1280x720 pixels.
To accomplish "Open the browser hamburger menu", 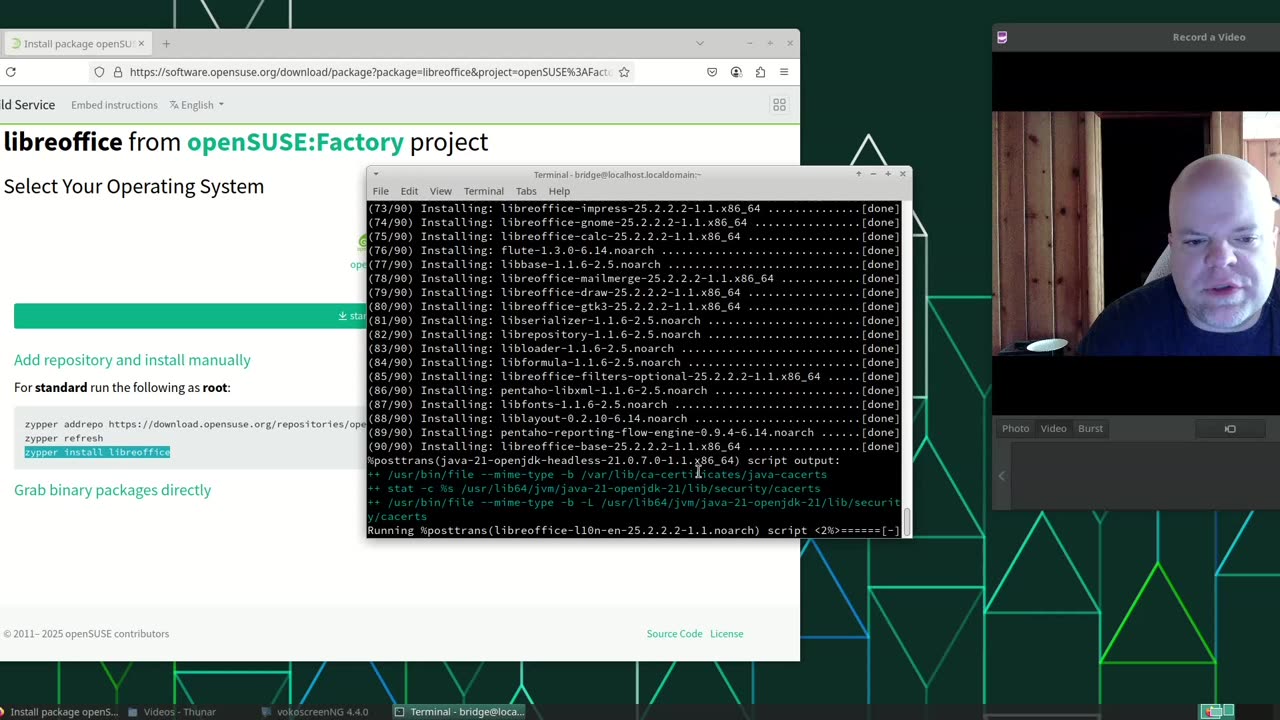I will 784,72.
